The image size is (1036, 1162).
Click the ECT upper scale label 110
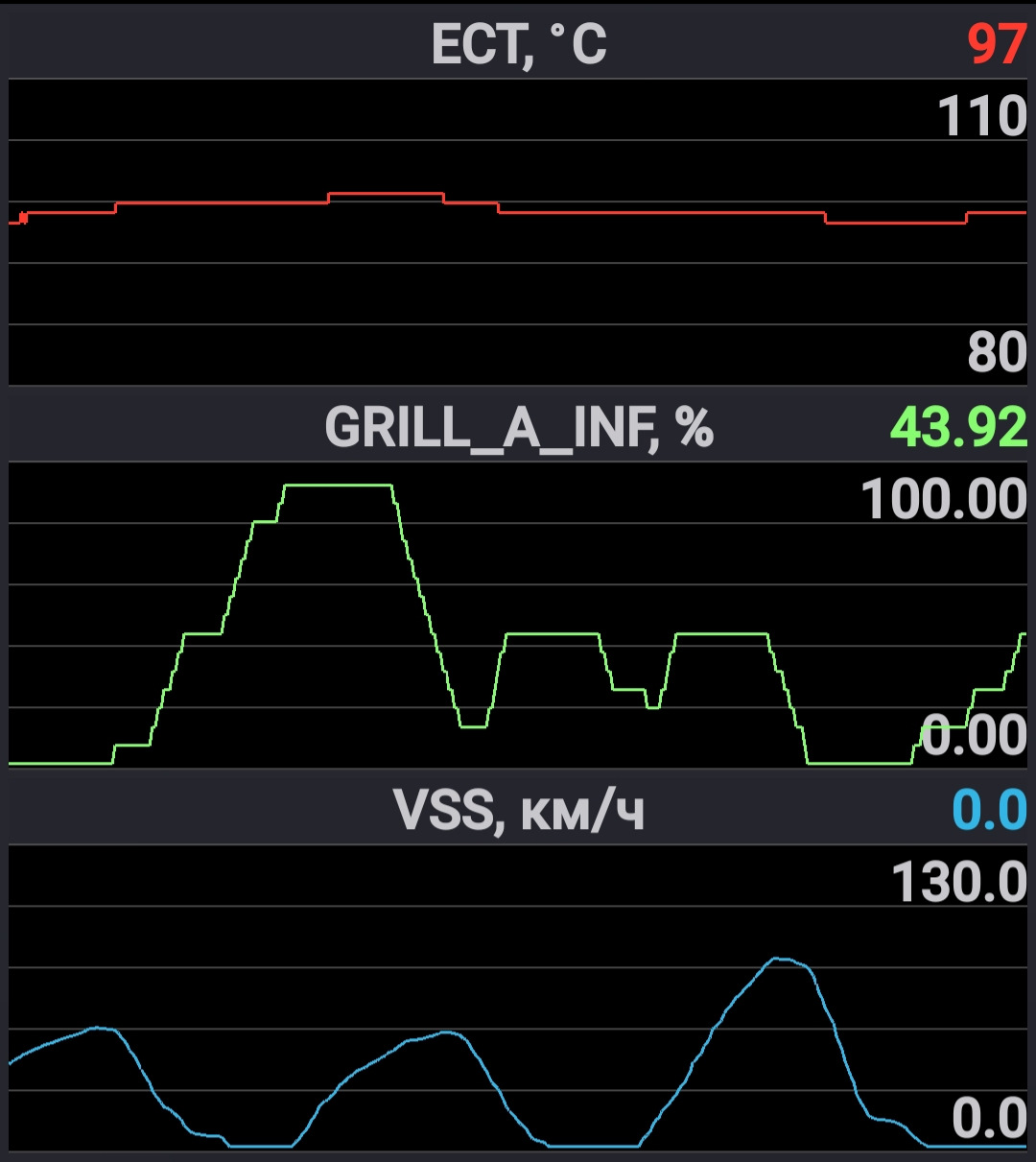pos(981,117)
